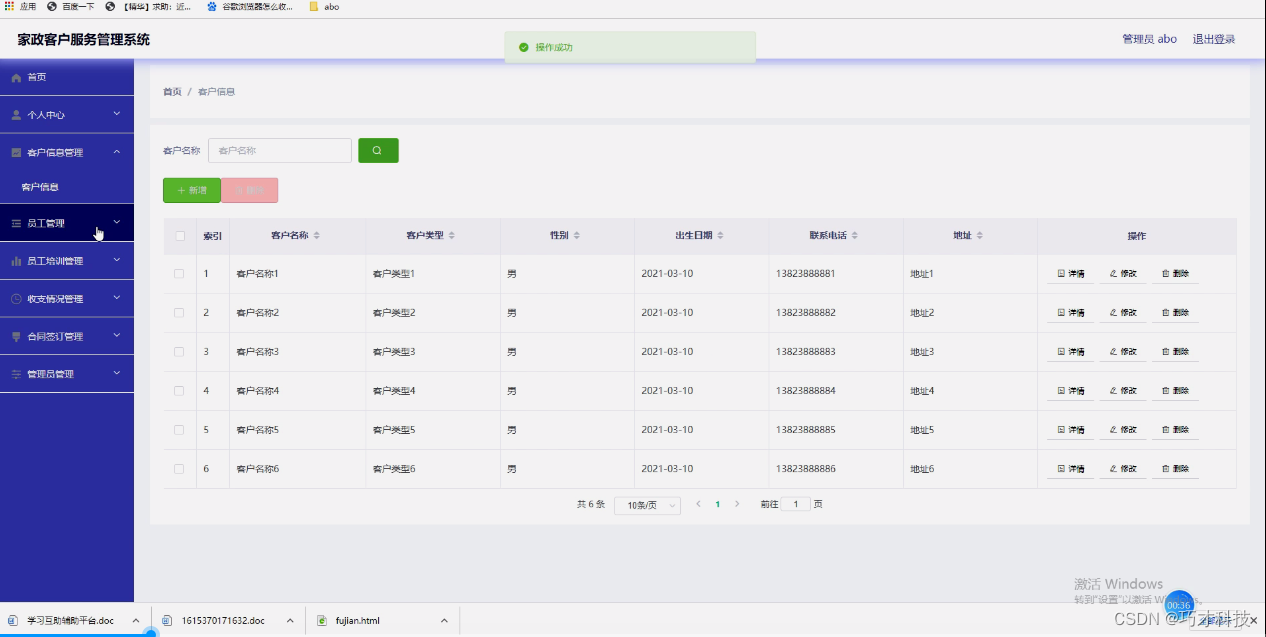Open the 应用 apps grid in bookmarks bar

[x=20, y=6]
